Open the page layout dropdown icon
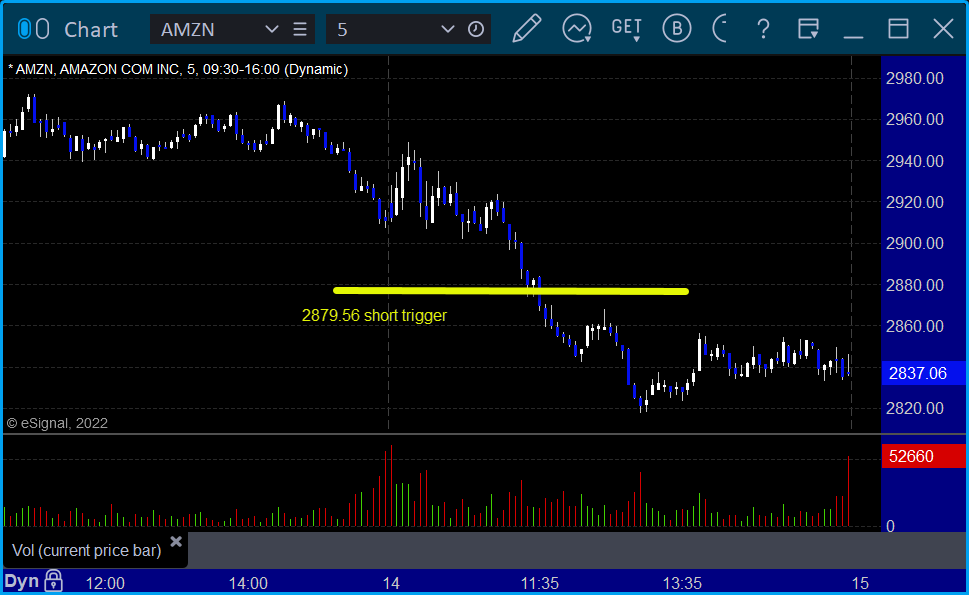969x595 pixels. click(x=808, y=29)
